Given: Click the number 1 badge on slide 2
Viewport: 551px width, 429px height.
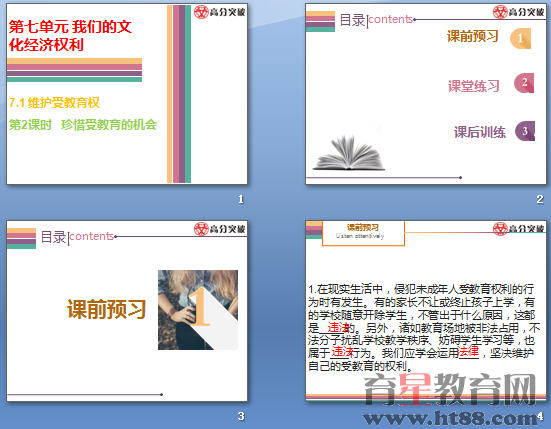Looking at the screenshot, I should pyautogui.click(x=520, y=38).
